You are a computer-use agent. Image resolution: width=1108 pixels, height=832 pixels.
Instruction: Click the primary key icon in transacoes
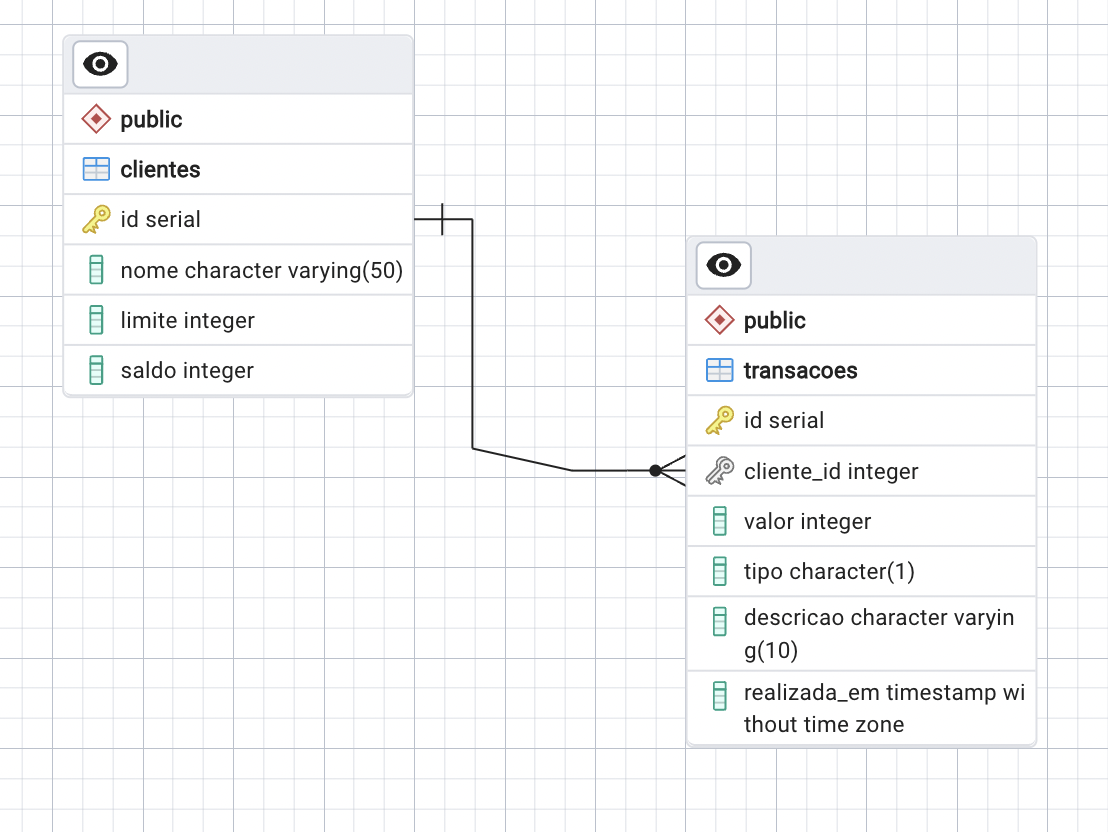pyautogui.click(x=719, y=421)
